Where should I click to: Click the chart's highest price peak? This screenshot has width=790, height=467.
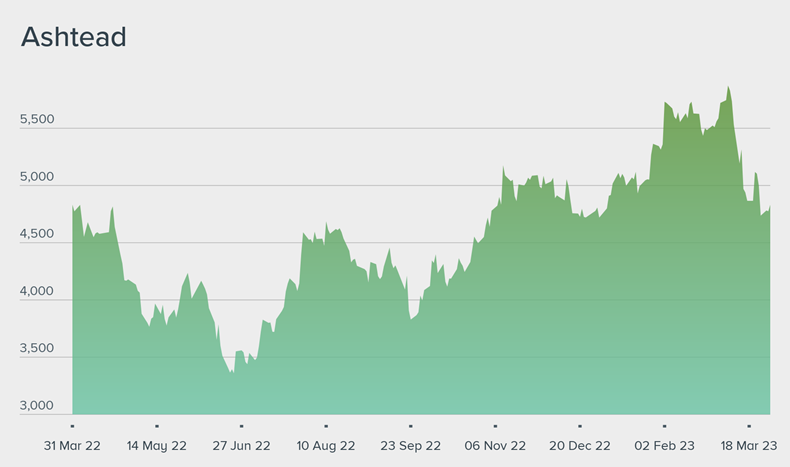pyautogui.click(x=728, y=87)
